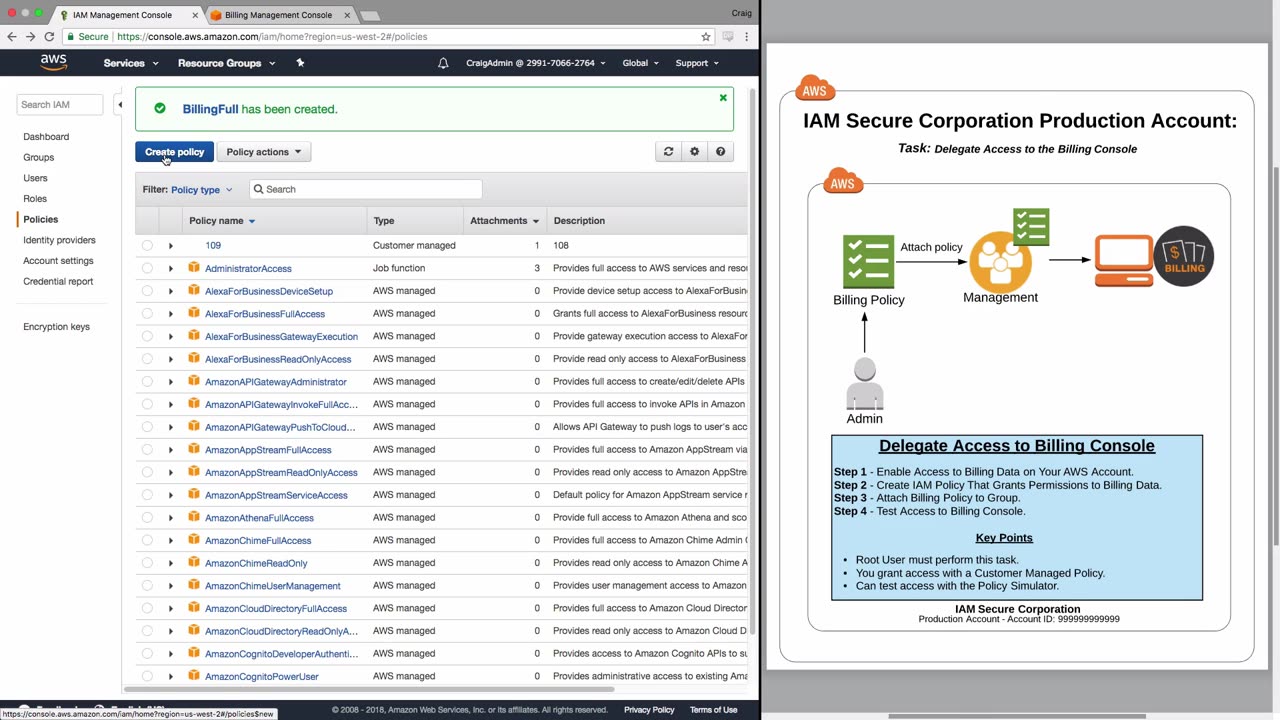
Task: Bookmark this page with the star icon
Action: (x=706, y=36)
